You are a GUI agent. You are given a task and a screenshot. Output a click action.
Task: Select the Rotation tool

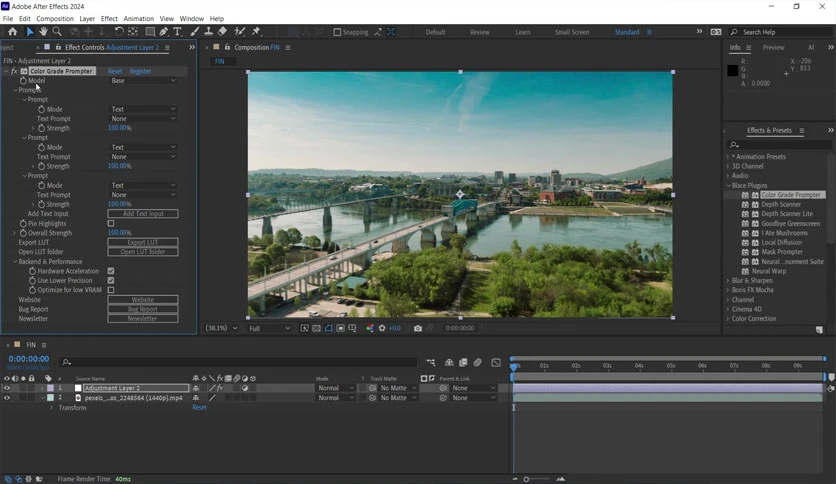click(119, 32)
